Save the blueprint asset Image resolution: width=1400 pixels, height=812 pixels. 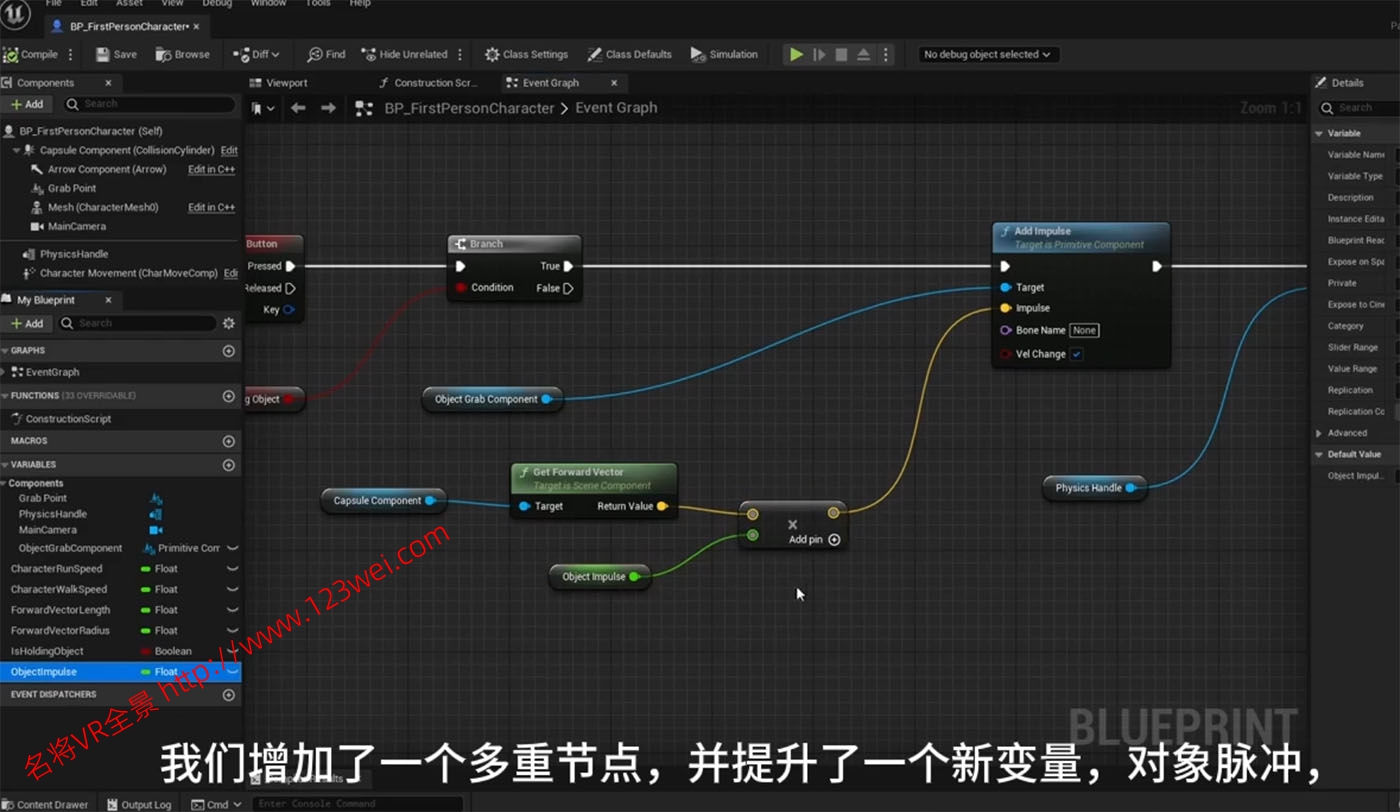(117, 55)
